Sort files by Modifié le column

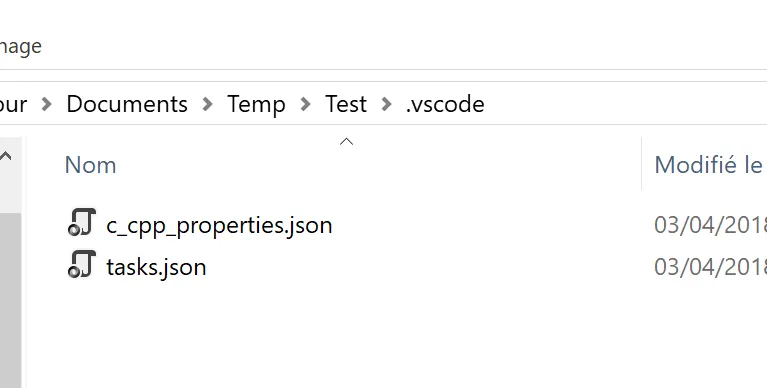[708, 165]
